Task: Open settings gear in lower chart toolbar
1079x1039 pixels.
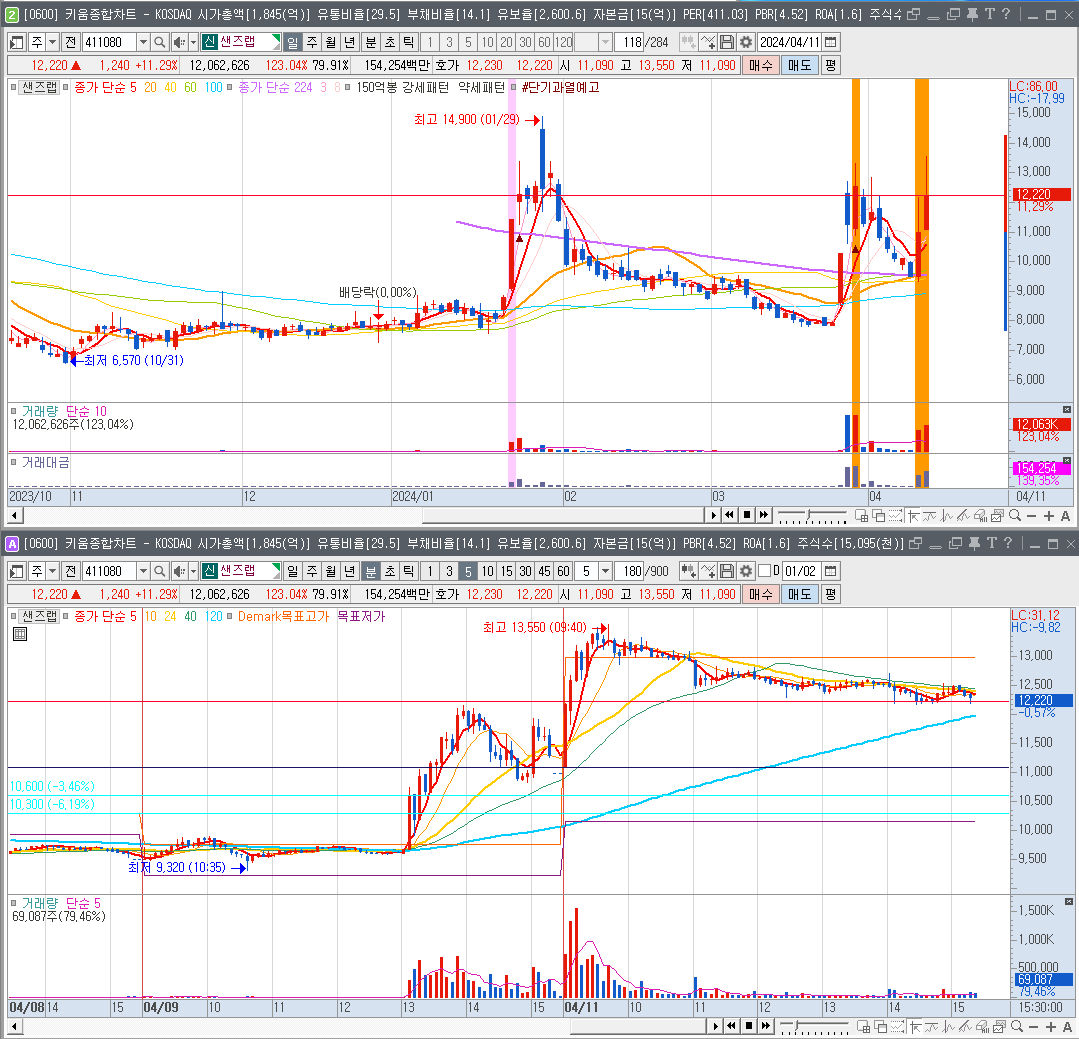Action: pos(746,571)
